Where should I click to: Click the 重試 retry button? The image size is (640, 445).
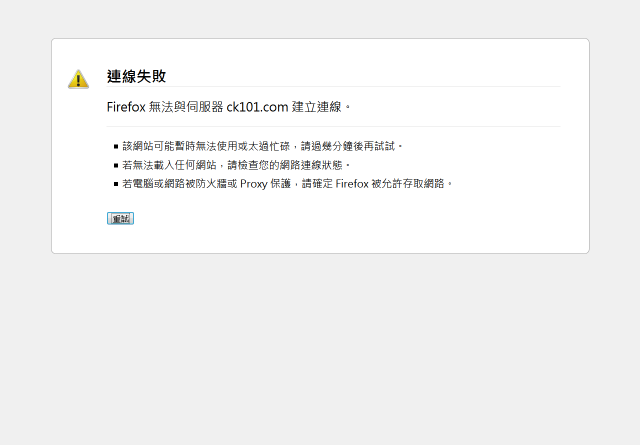point(120,218)
